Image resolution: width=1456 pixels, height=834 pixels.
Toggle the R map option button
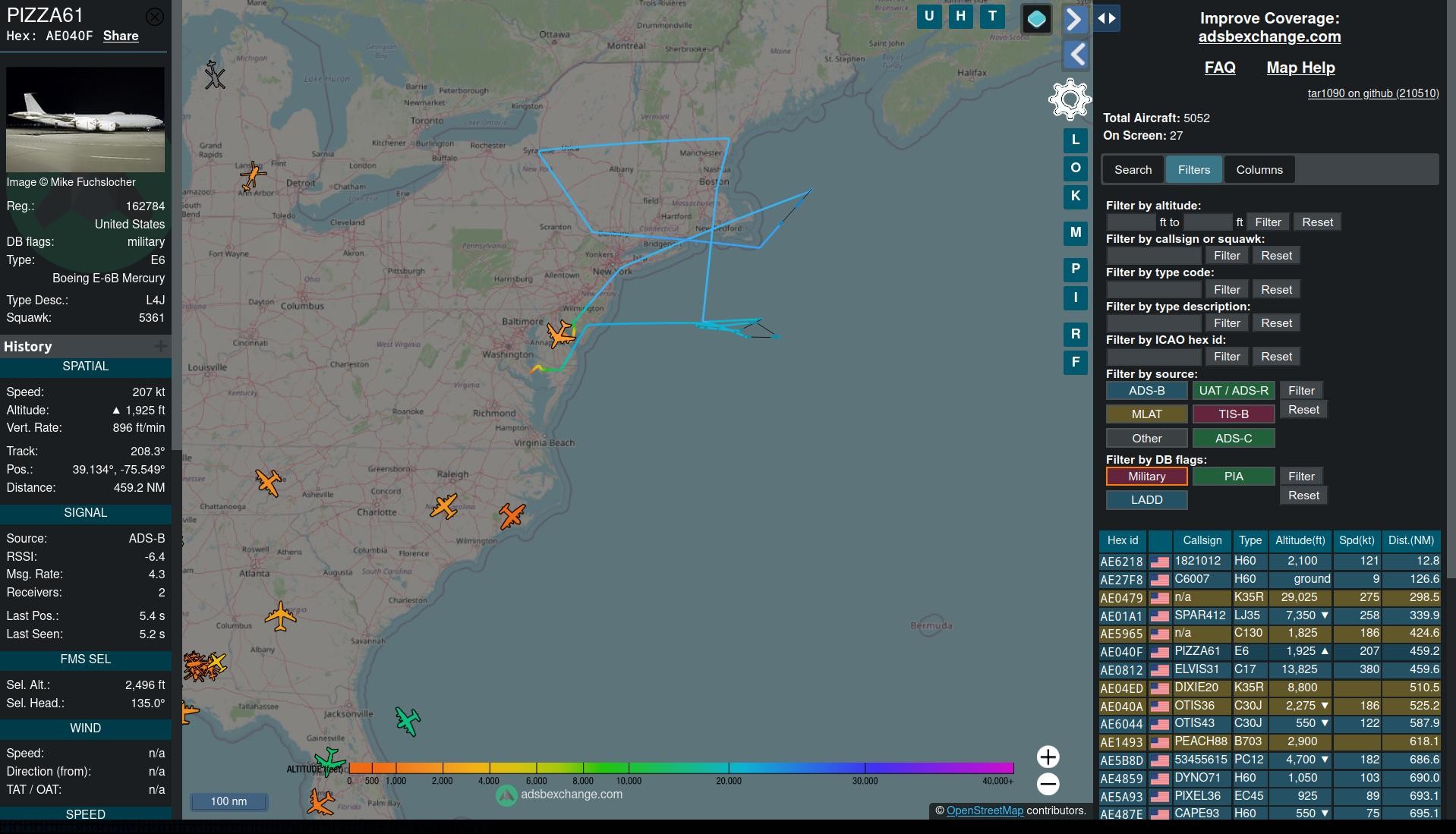click(1076, 334)
